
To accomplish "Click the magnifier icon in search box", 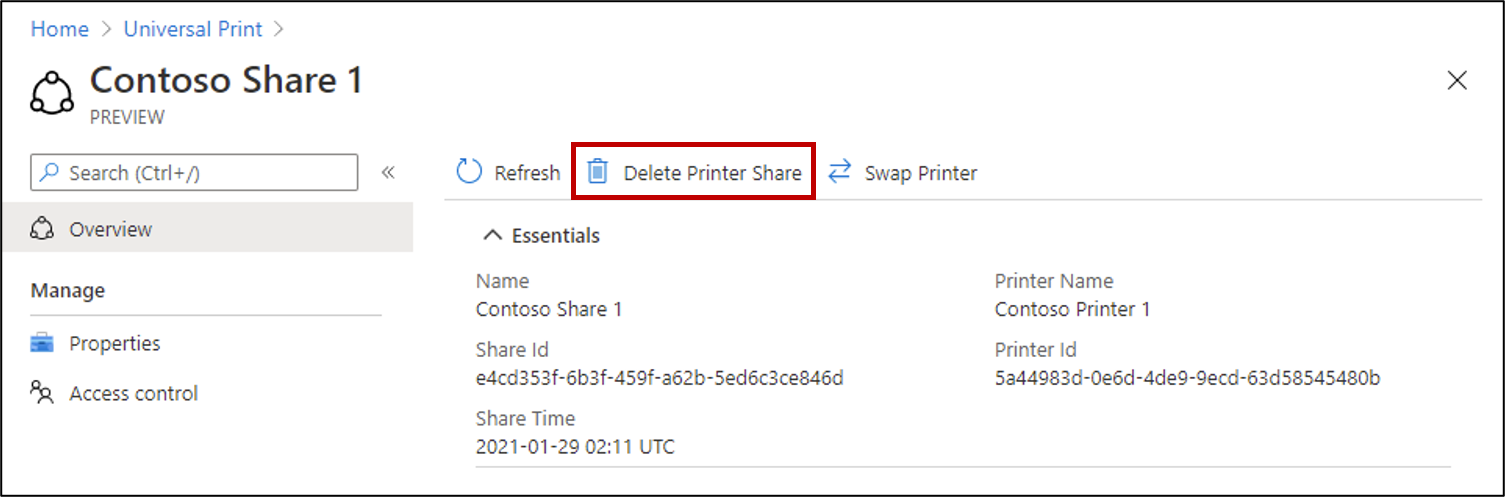I will [x=49, y=173].
